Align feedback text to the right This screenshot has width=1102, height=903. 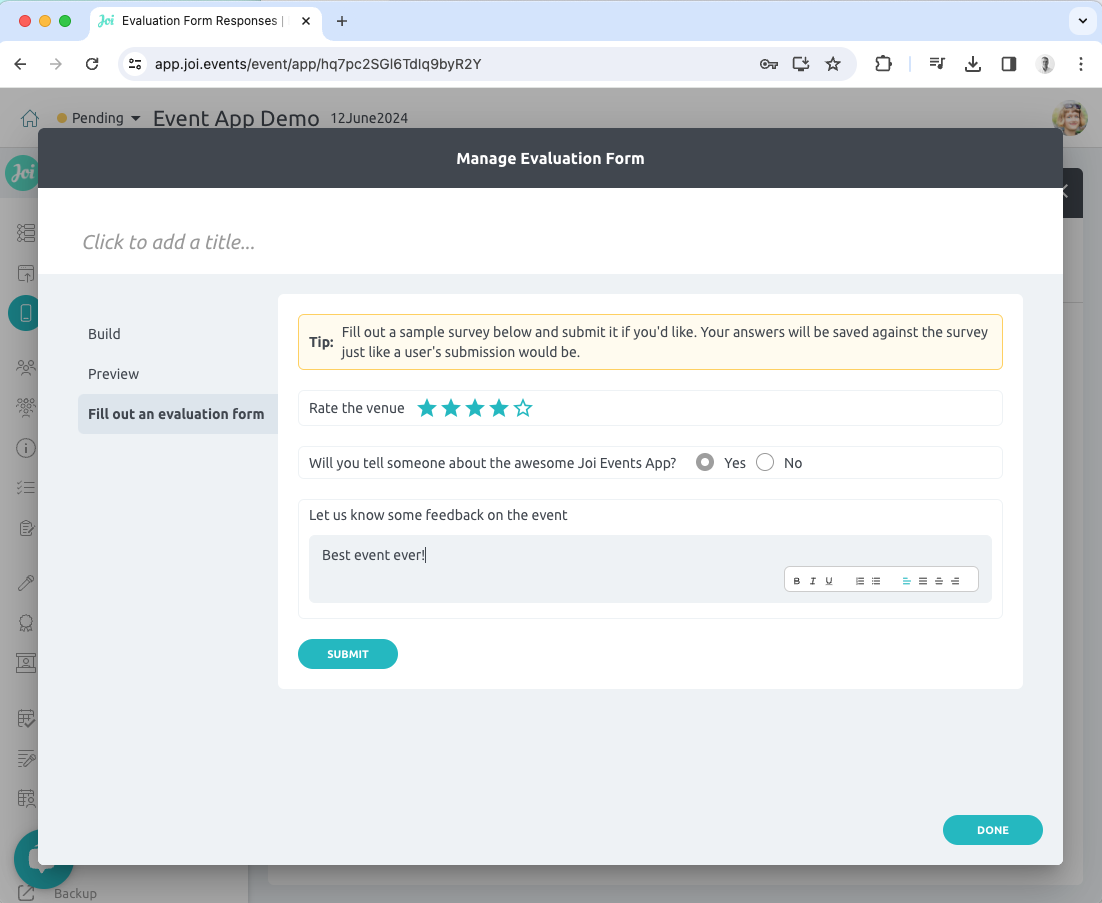point(955,580)
